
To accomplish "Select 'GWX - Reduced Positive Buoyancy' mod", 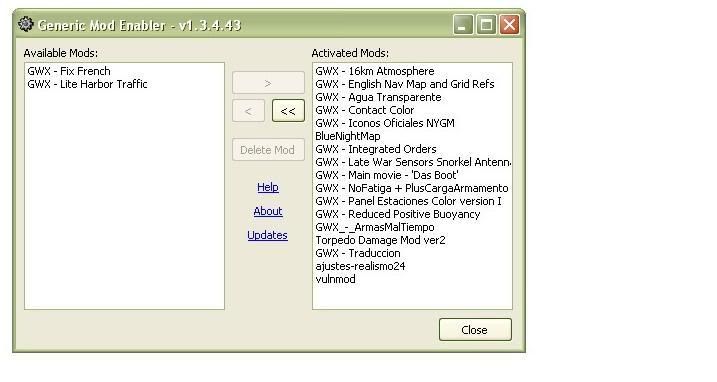I will (x=398, y=214).
